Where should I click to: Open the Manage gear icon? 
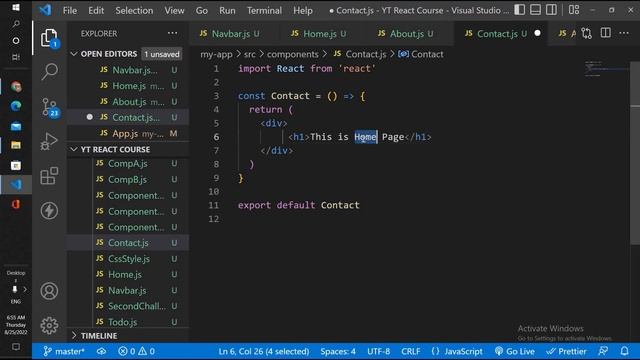(49, 325)
